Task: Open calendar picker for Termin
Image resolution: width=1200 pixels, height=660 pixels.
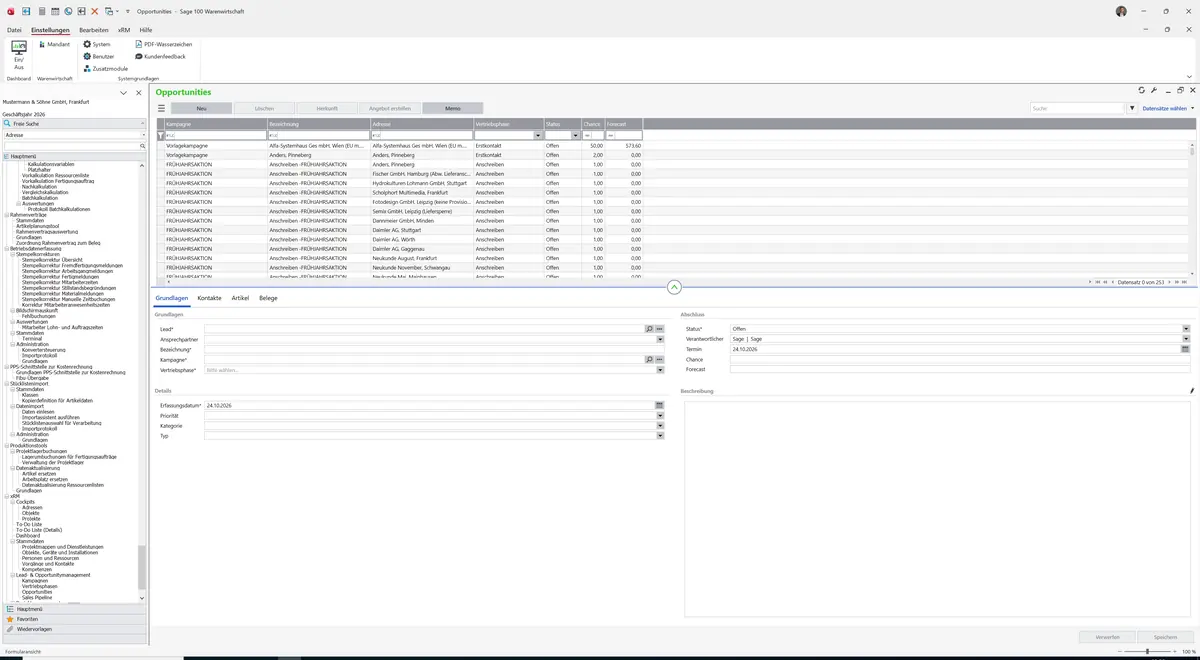Action: tap(1186, 349)
